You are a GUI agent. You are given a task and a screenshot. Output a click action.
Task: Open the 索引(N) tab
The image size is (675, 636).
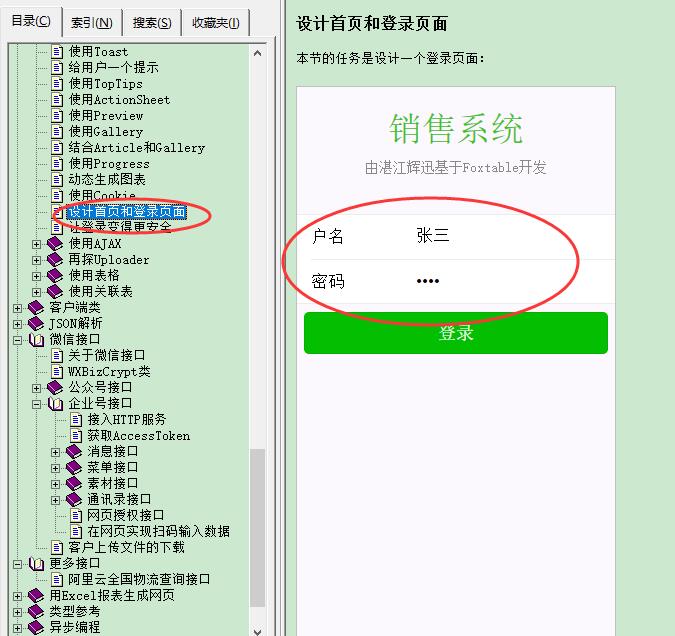[92, 23]
